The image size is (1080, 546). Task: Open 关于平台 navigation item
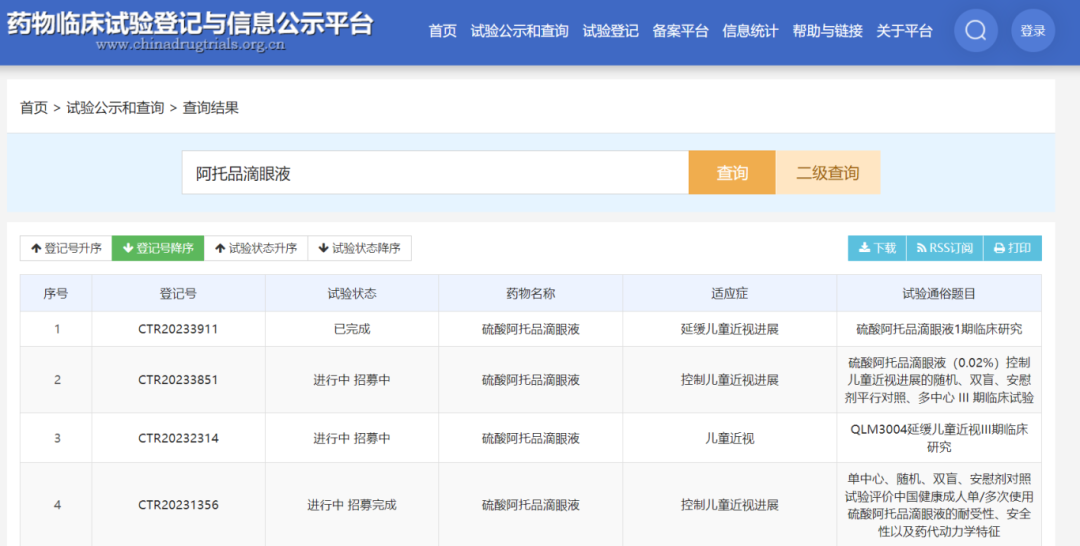(x=904, y=31)
